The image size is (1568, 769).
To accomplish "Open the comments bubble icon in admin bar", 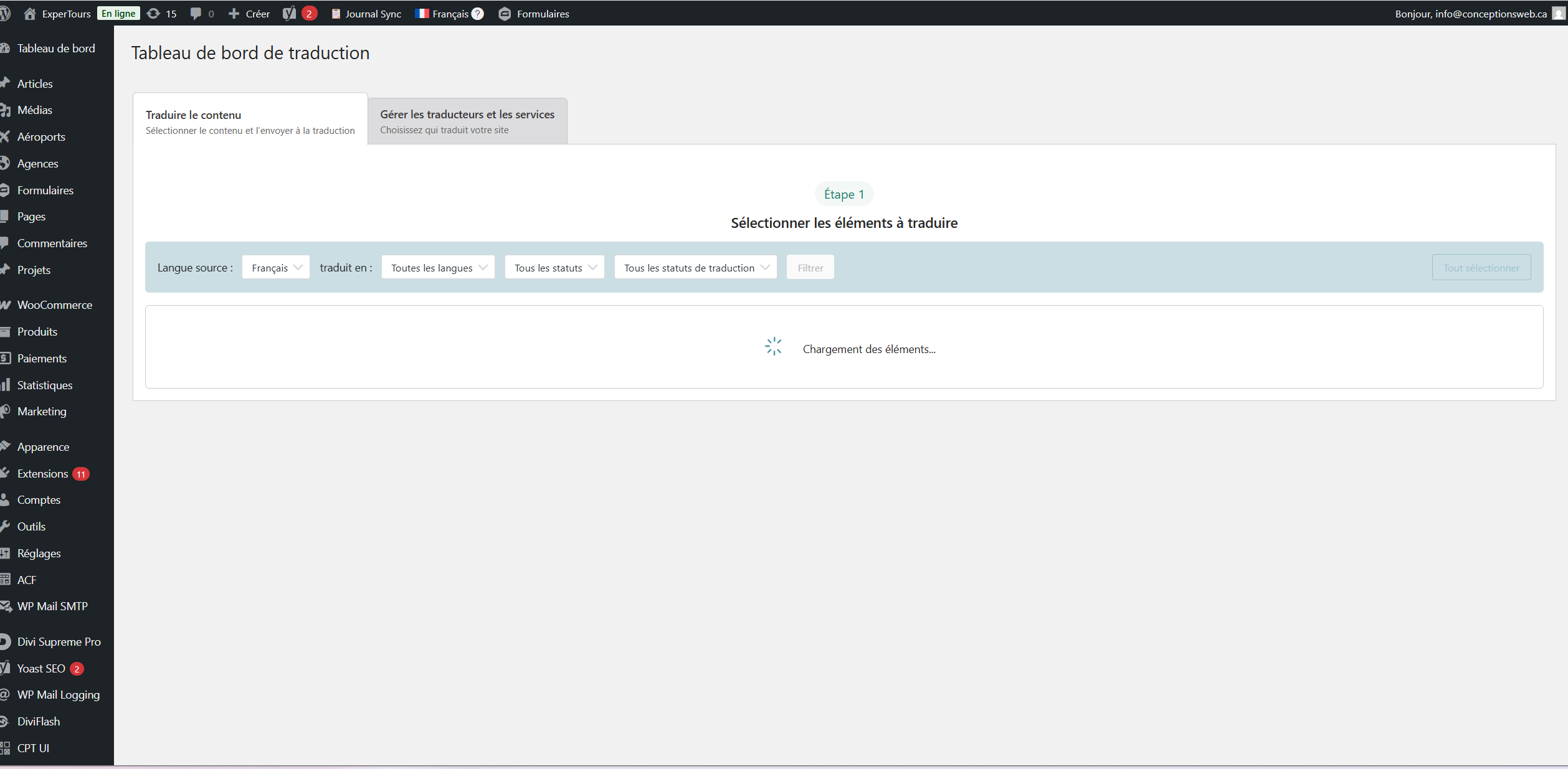I will (196, 14).
